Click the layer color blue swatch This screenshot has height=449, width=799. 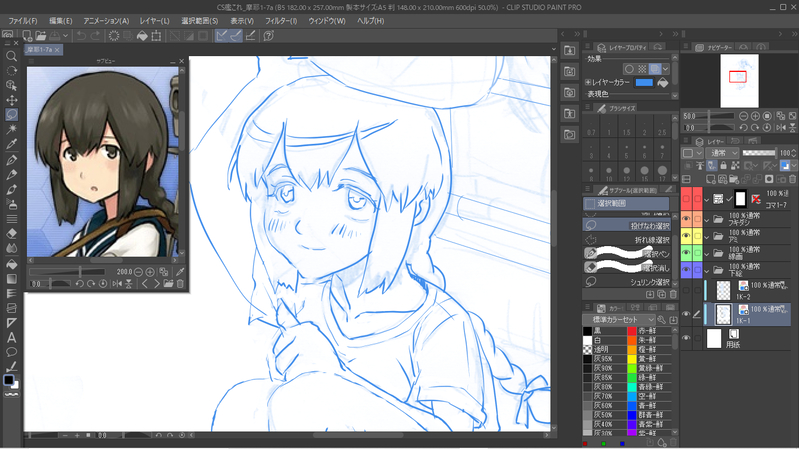[644, 83]
